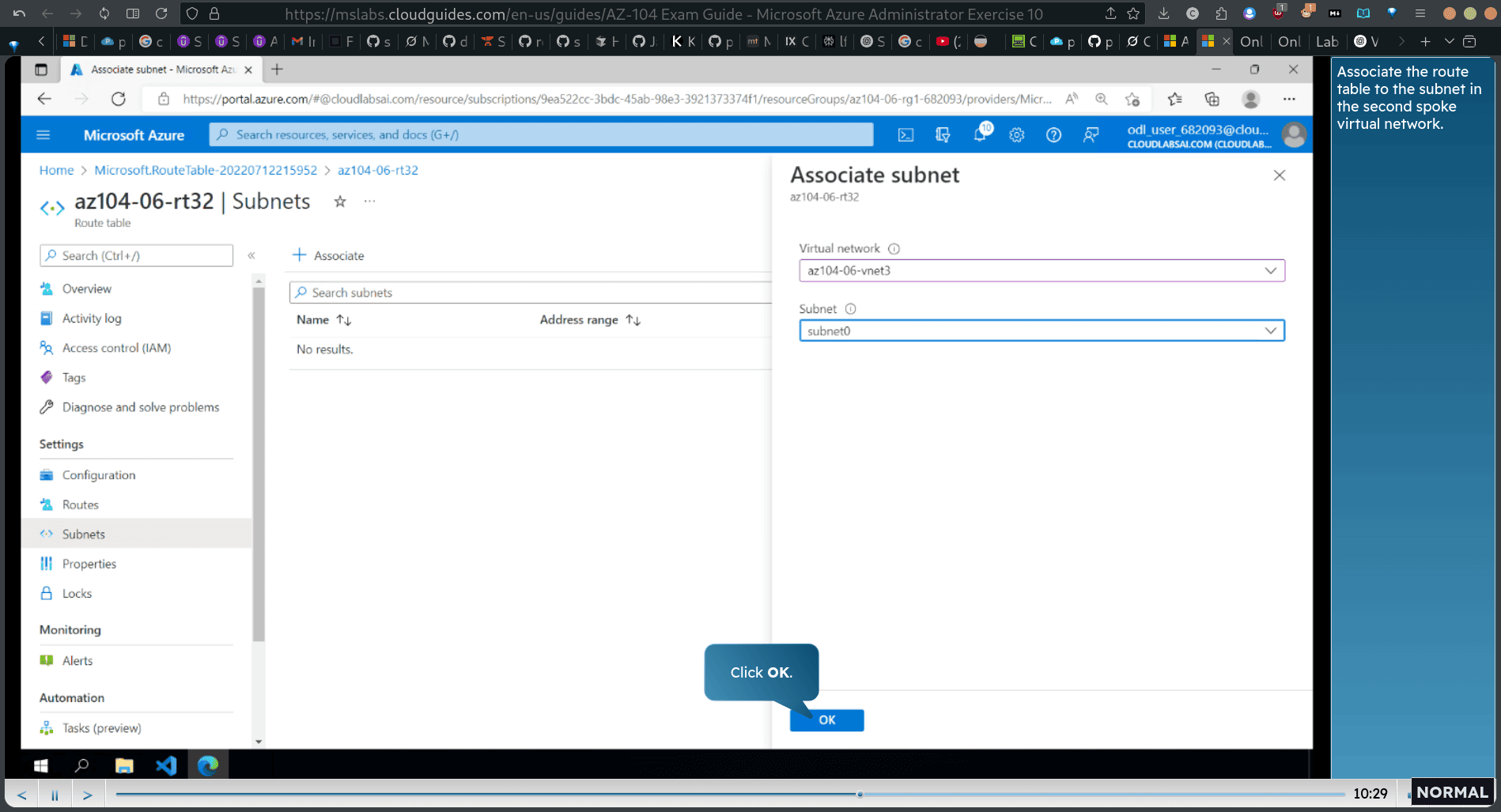Click the Associate button with plus icon
1501x812 pixels.
pos(328,255)
